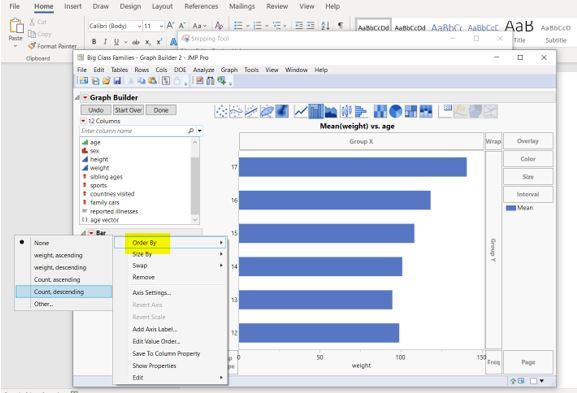The width and height of the screenshot is (577, 393).
Task: Click the Show paragraph marks icon in Word
Action: (x=340, y=25)
